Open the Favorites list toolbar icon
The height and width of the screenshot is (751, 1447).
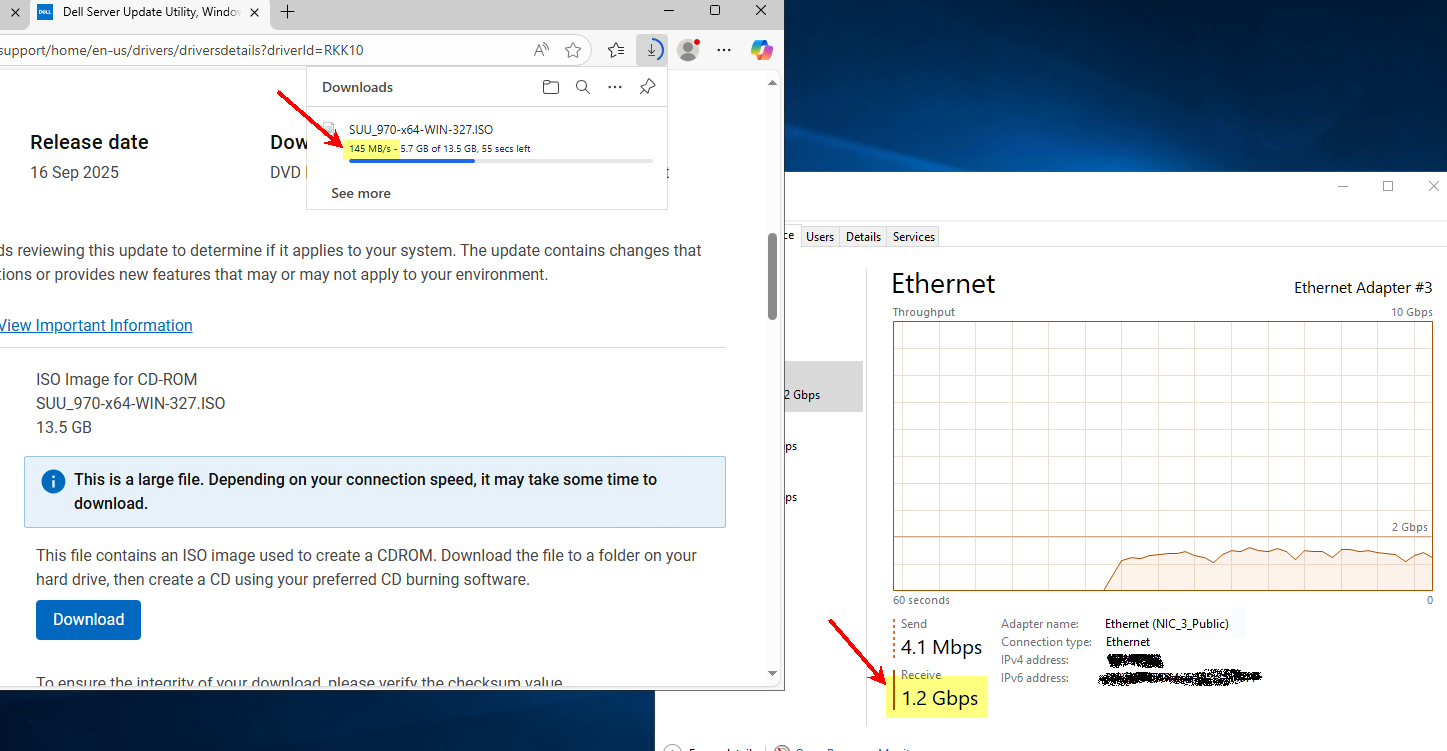616,50
